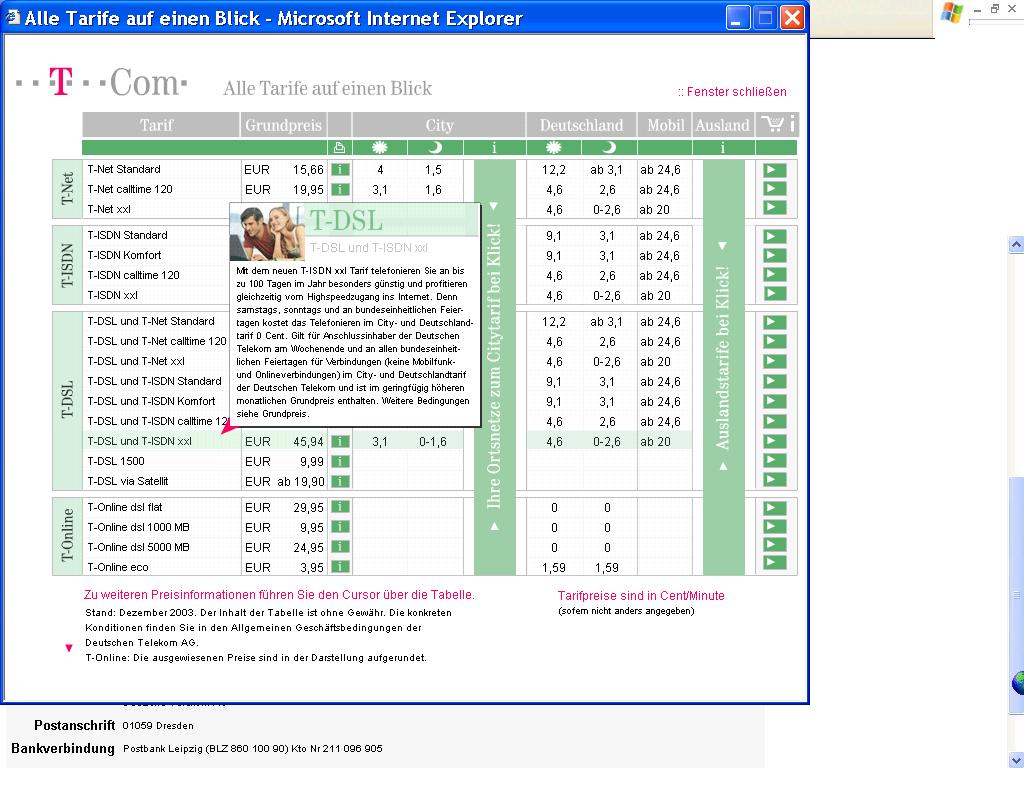Click the T-Com logo
This screenshot has height=799, width=1024.
(102, 82)
